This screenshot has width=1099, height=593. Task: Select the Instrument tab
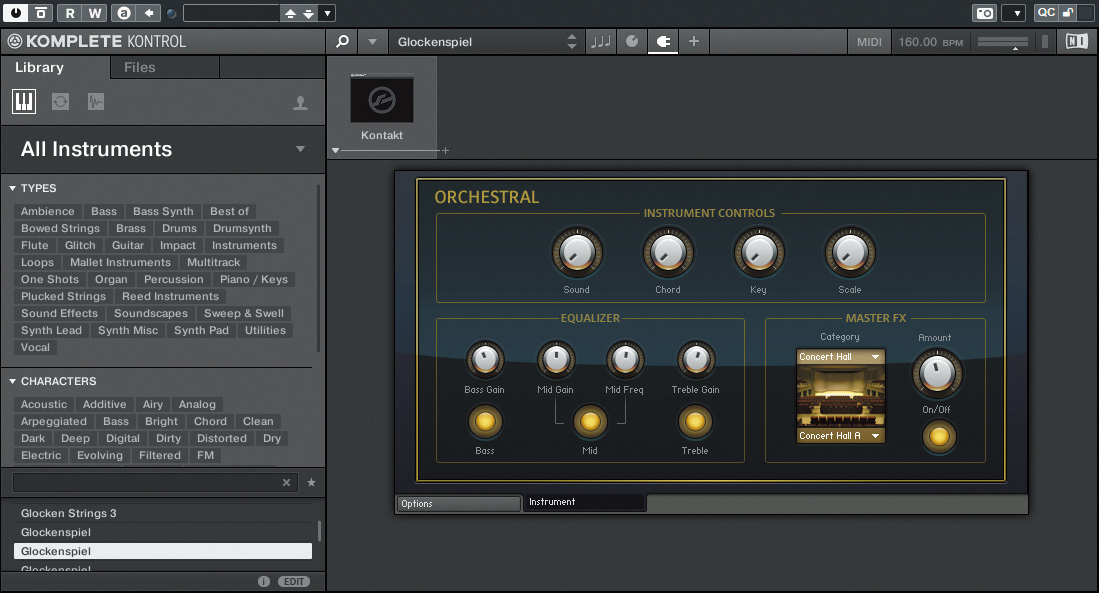pos(584,502)
